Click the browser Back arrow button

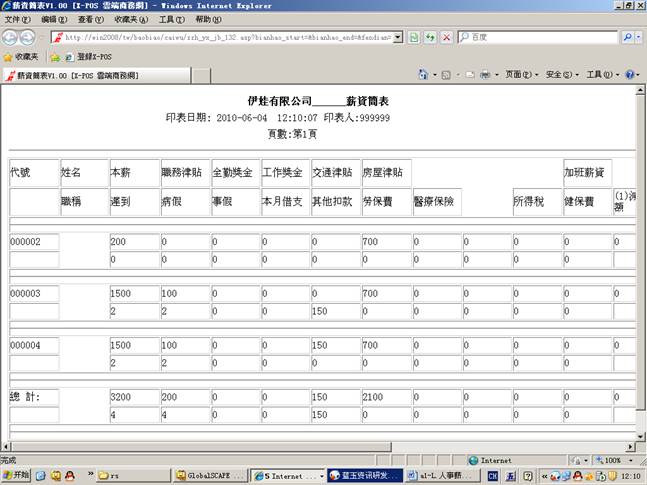point(12,37)
